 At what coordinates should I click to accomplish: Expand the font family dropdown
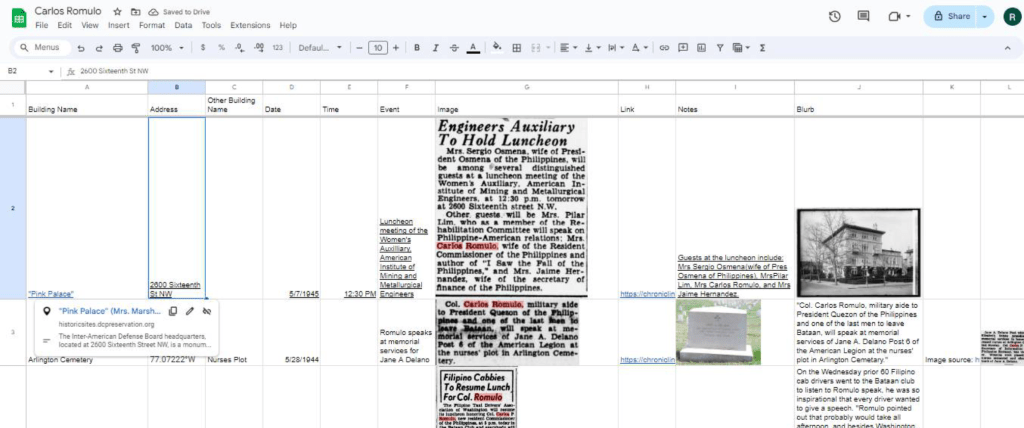(x=320, y=48)
